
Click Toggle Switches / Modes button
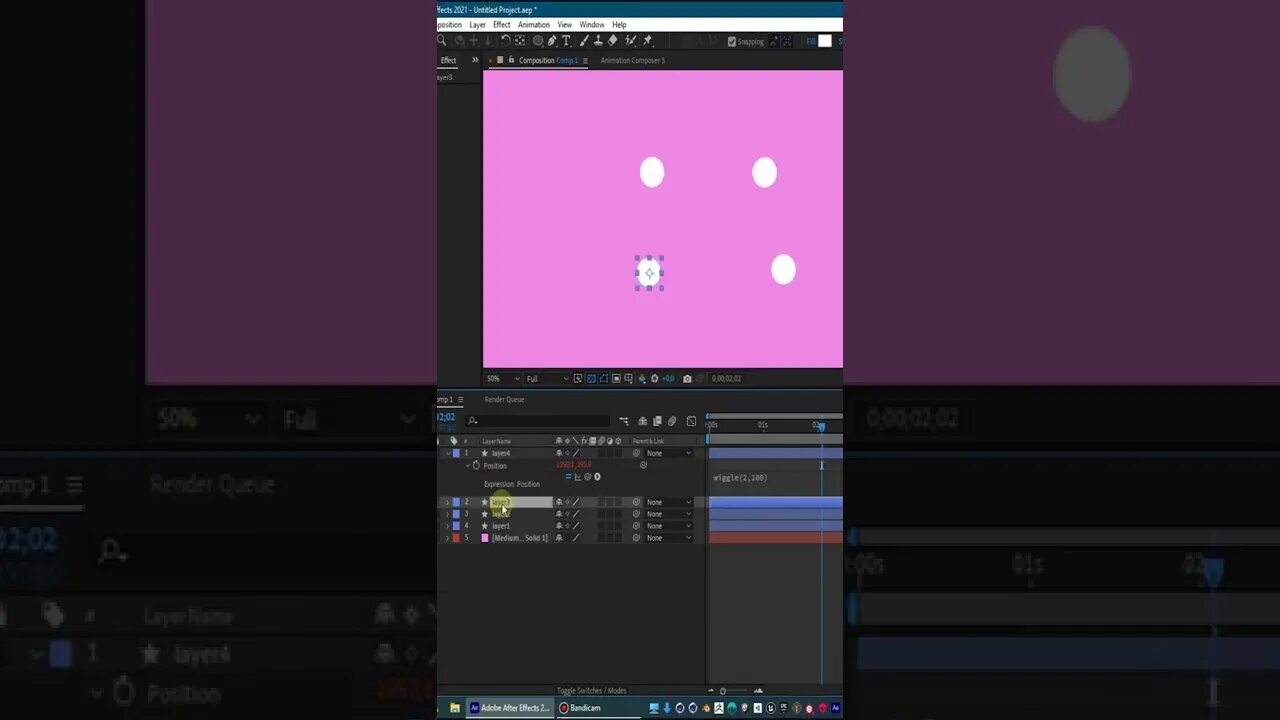(591, 691)
